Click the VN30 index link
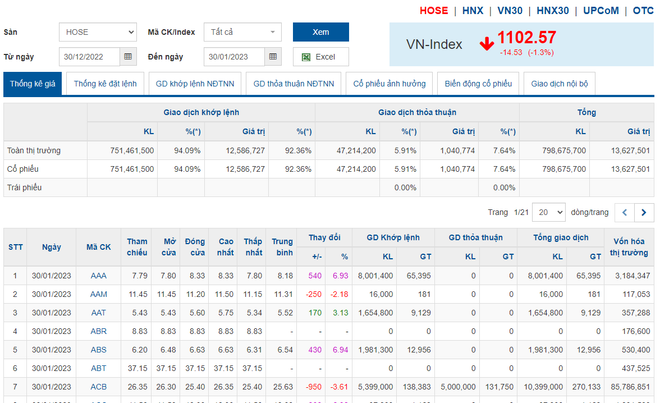 point(512,10)
